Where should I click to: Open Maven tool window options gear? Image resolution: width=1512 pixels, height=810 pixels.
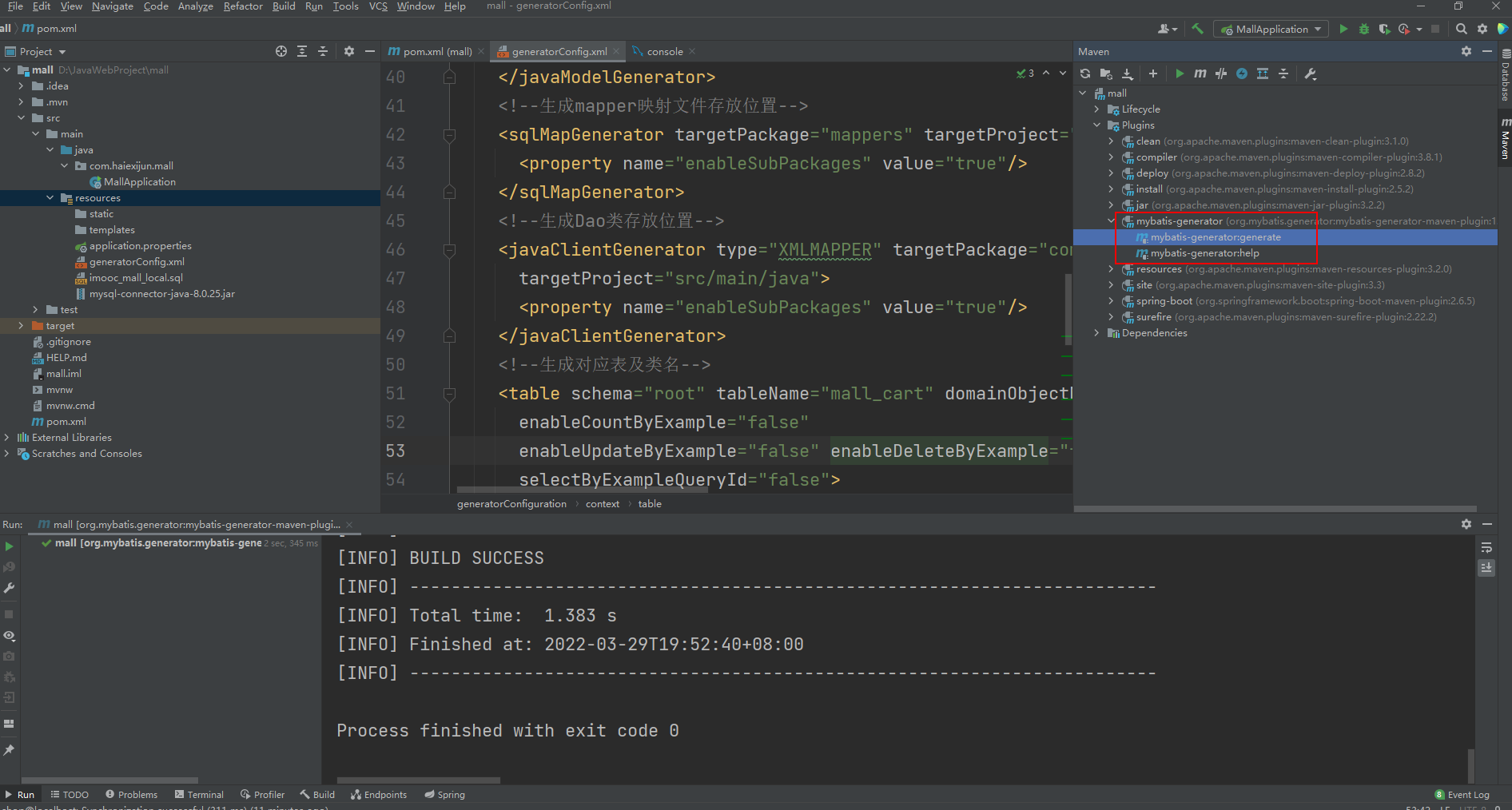tap(1466, 51)
